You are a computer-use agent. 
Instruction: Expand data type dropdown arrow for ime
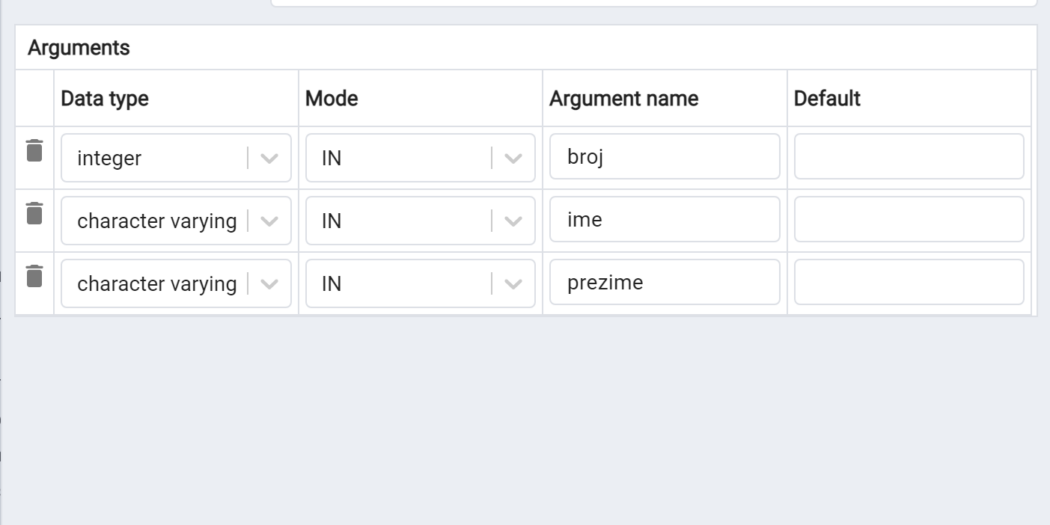click(269, 221)
